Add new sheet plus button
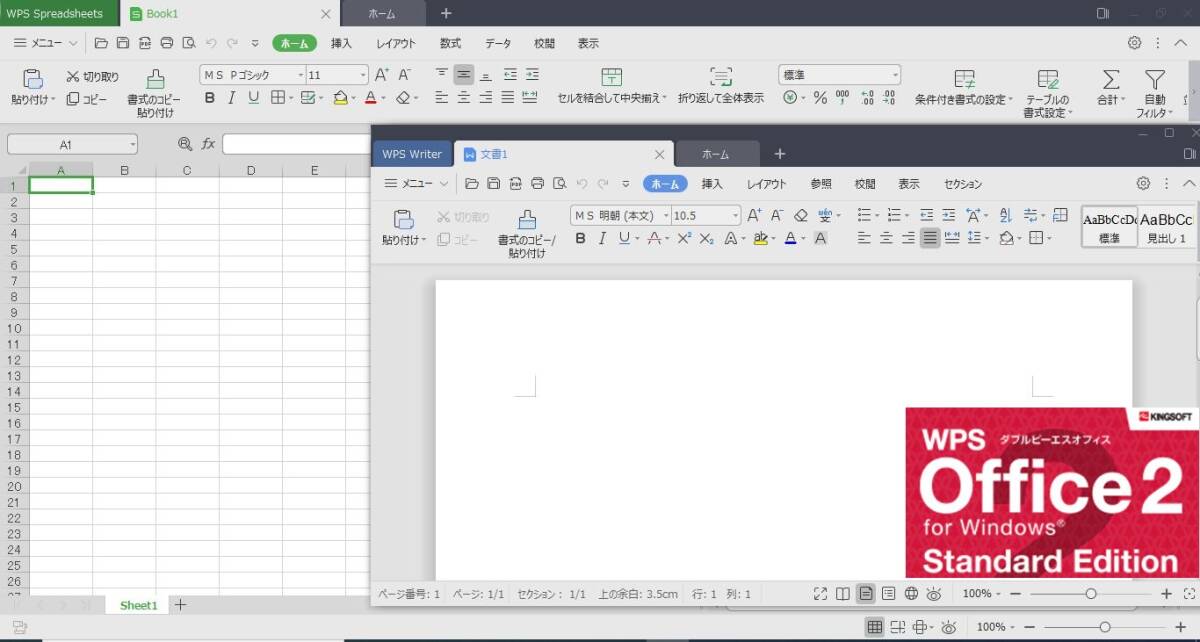This screenshot has height=642, width=1200. pos(180,604)
